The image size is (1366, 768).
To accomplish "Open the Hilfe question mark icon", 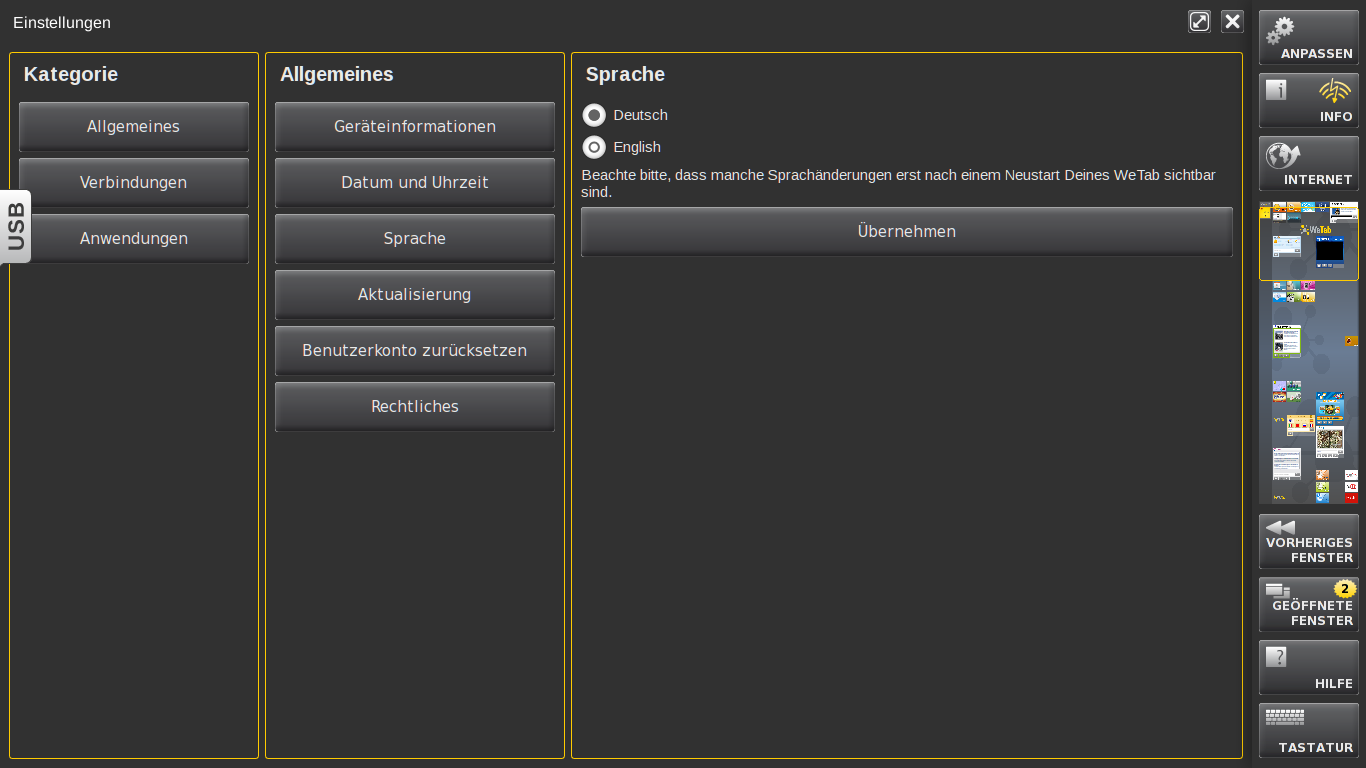I will point(1276,657).
